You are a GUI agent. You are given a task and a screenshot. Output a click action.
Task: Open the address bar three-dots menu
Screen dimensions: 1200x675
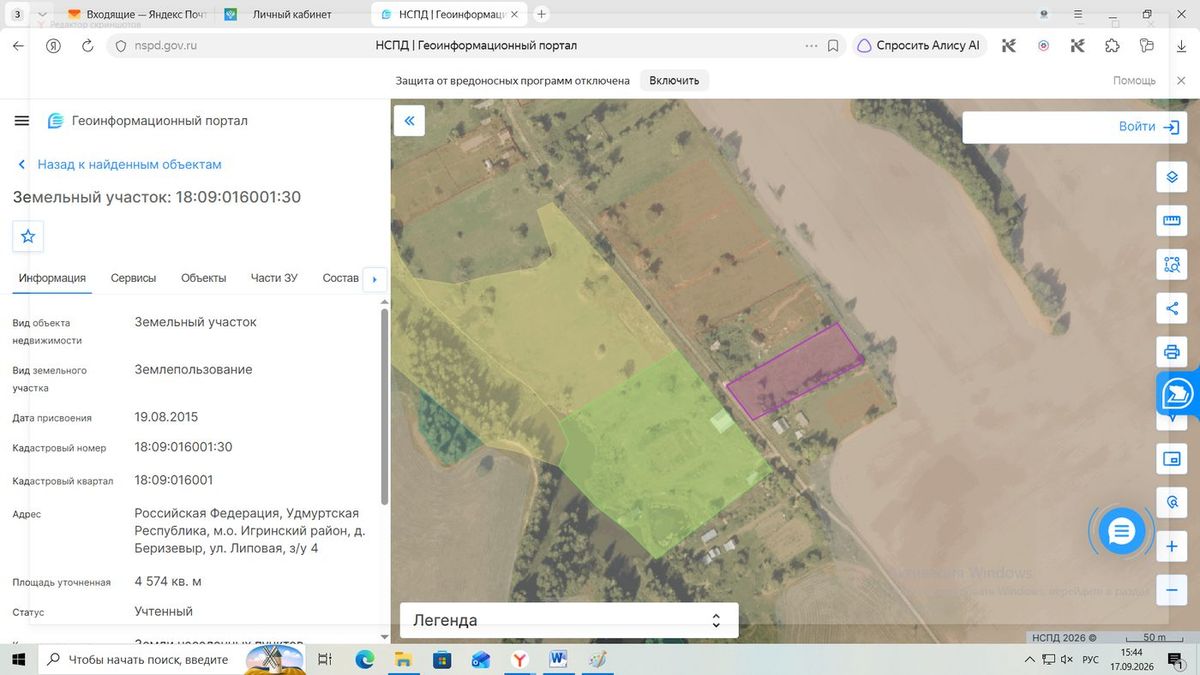pos(811,46)
